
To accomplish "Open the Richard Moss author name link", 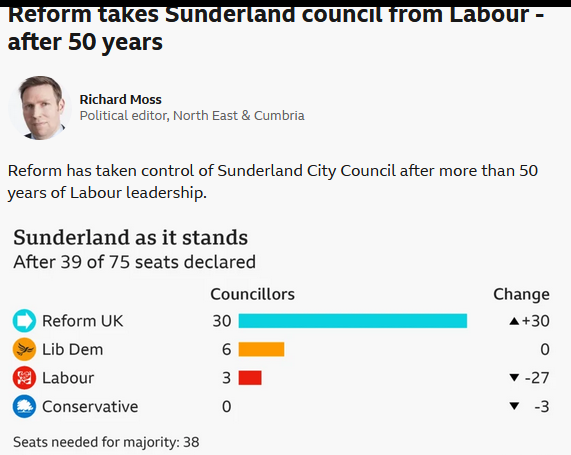I will (x=121, y=99).
